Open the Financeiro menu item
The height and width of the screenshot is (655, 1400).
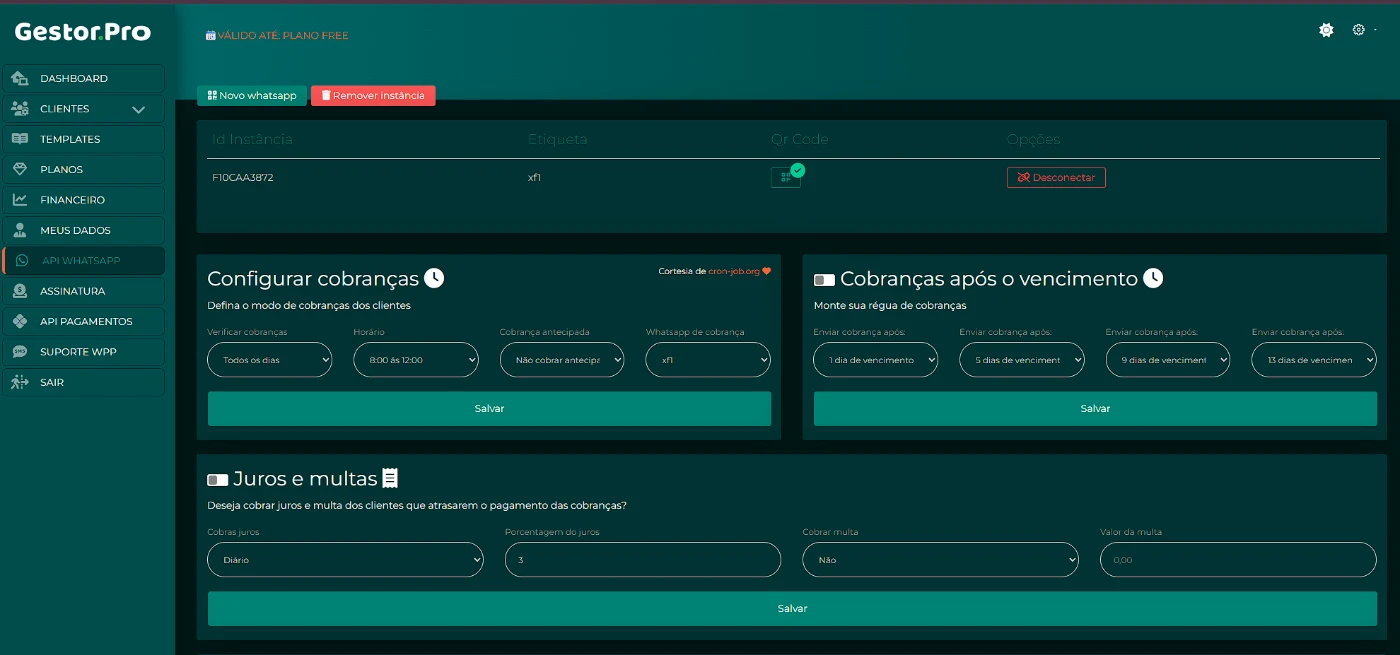tap(72, 200)
